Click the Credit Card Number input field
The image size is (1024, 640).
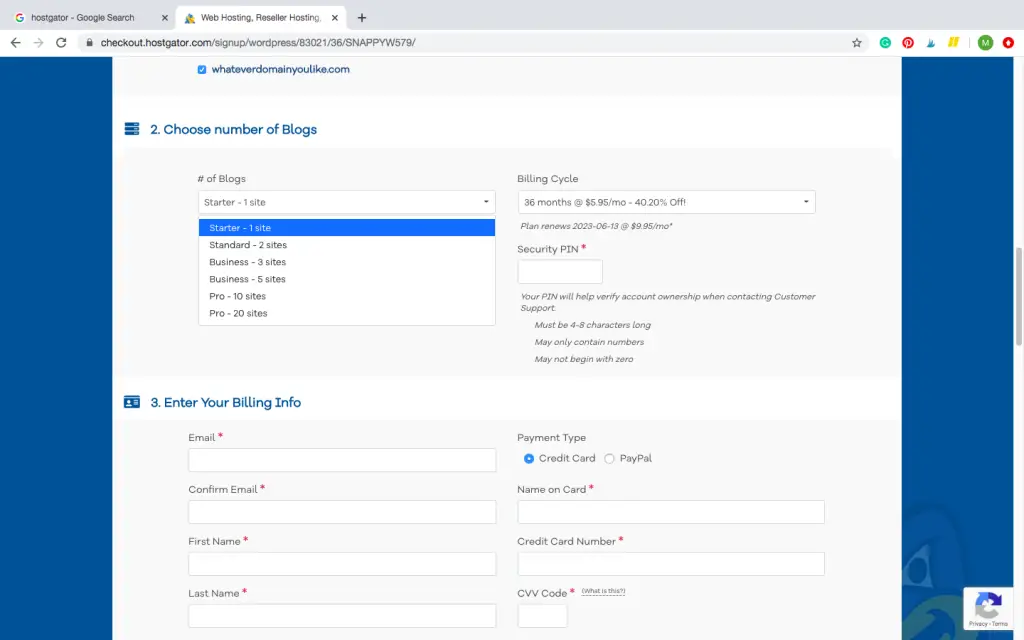coord(671,564)
